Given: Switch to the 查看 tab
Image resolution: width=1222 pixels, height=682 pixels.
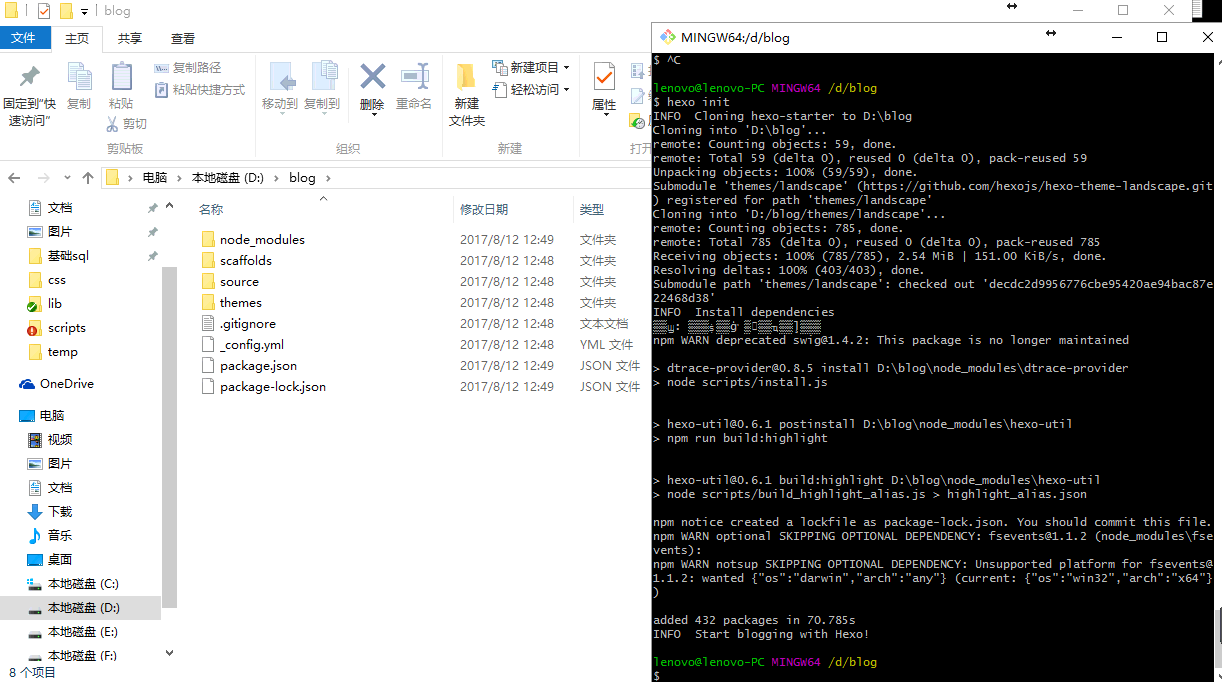Looking at the screenshot, I should 183,38.
